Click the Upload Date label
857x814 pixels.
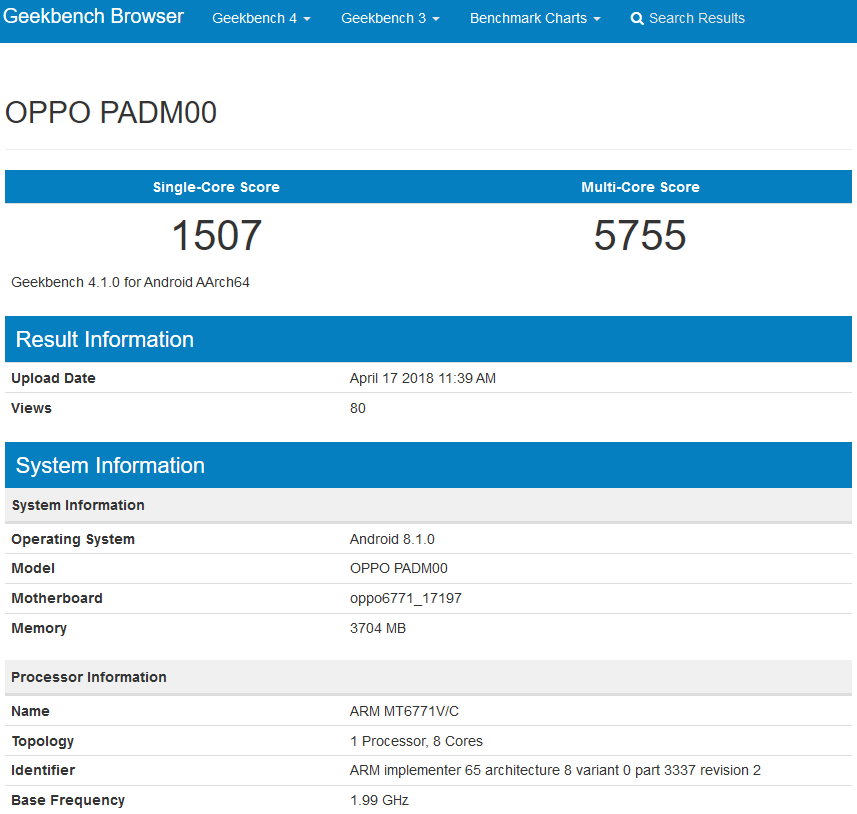tap(53, 378)
